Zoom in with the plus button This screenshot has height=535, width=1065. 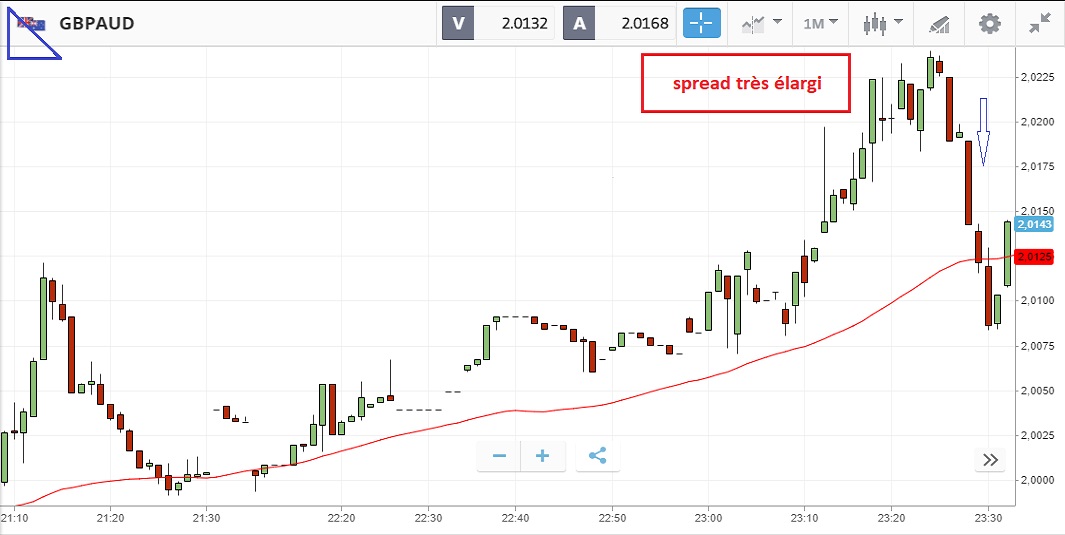543,456
